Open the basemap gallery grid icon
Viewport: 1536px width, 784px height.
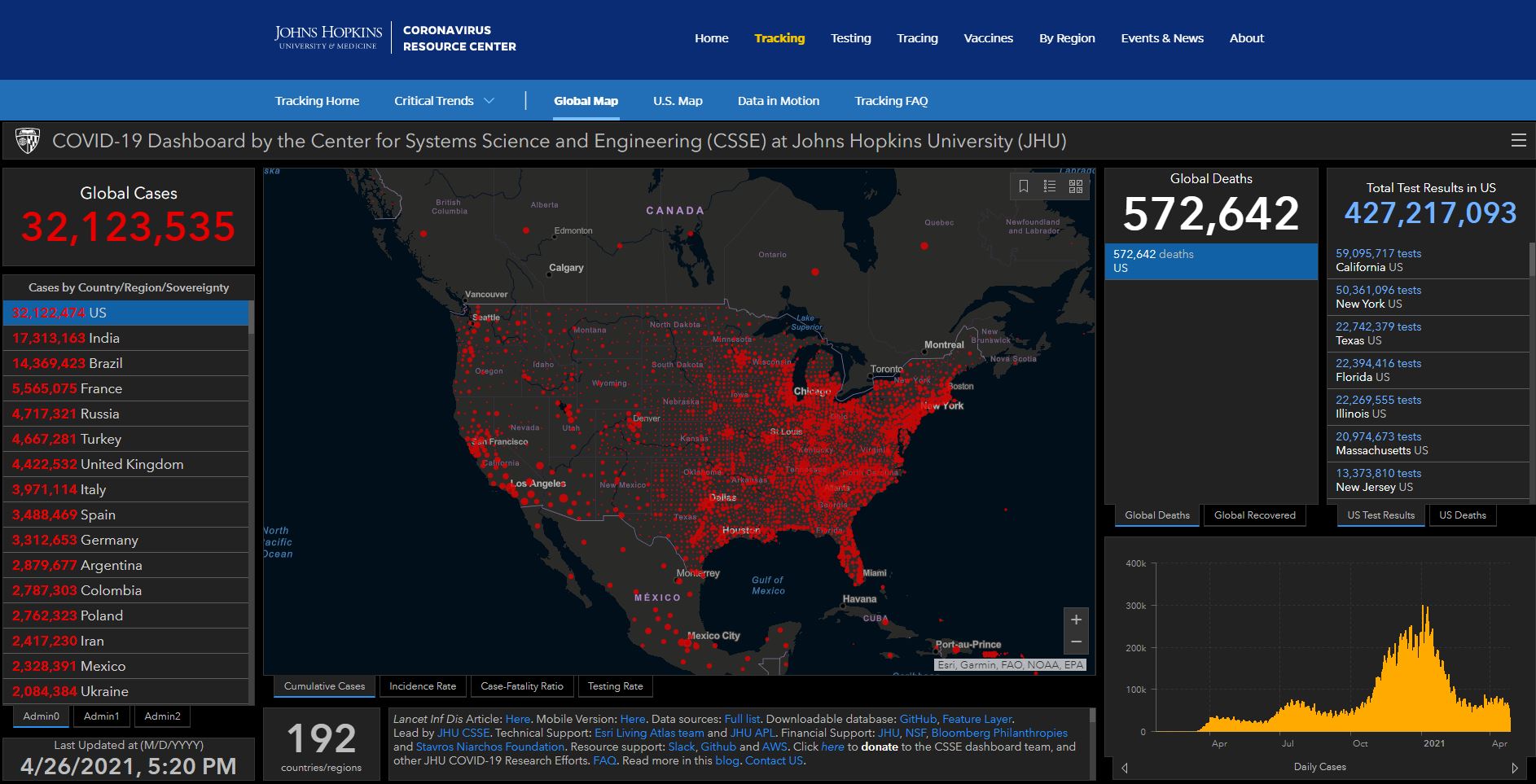click(x=1076, y=186)
